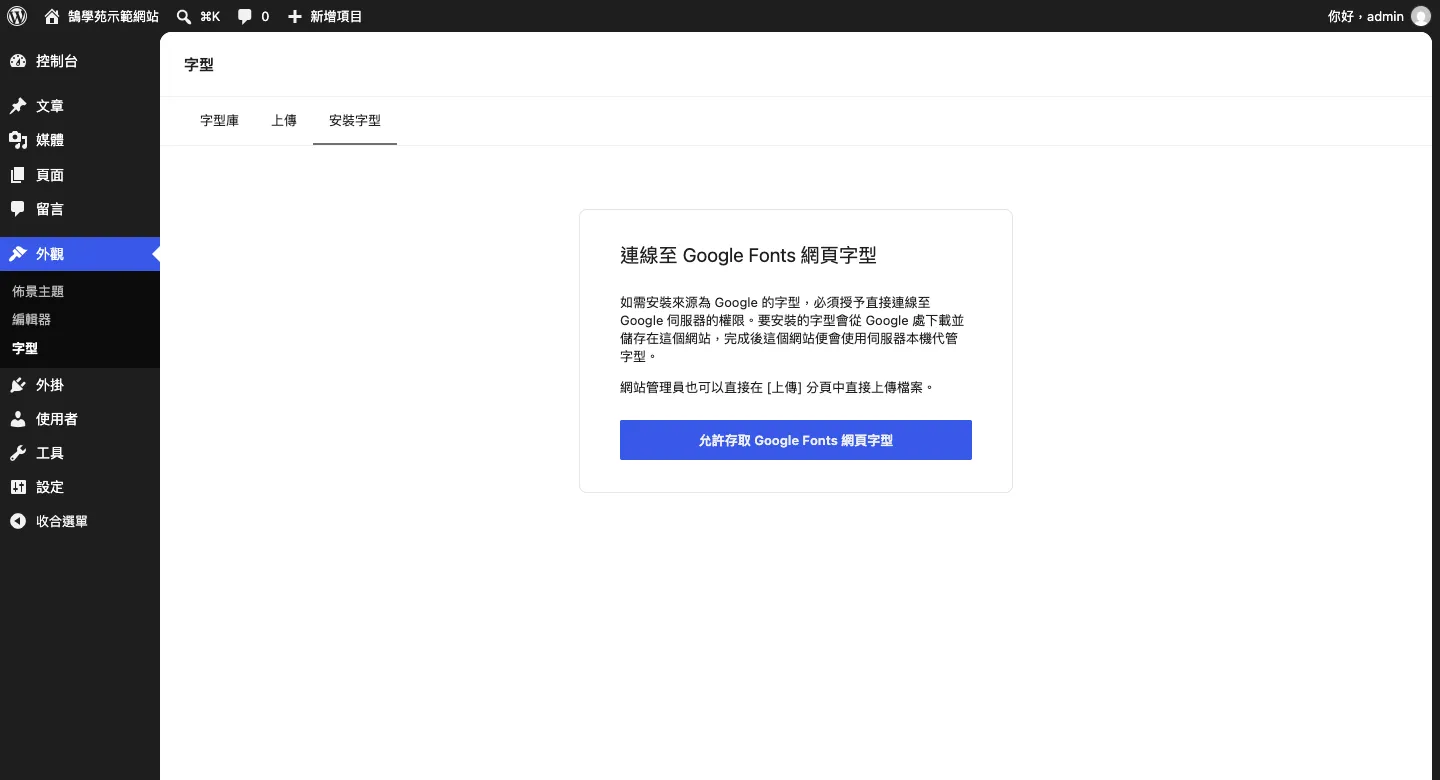Image resolution: width=1440 pixels, height=780 pixels.
Task: Click the 留言 menu label
Action: point(50,209)
